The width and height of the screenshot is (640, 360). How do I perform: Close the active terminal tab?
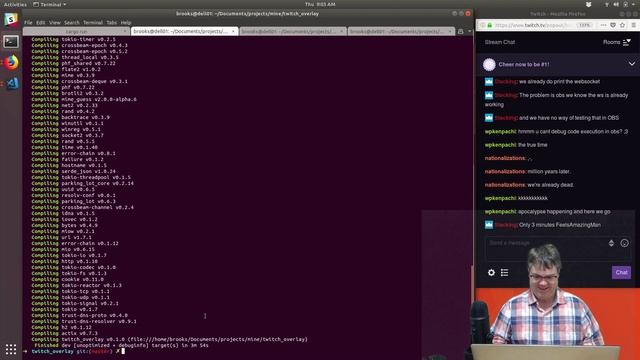pos(233,31)
